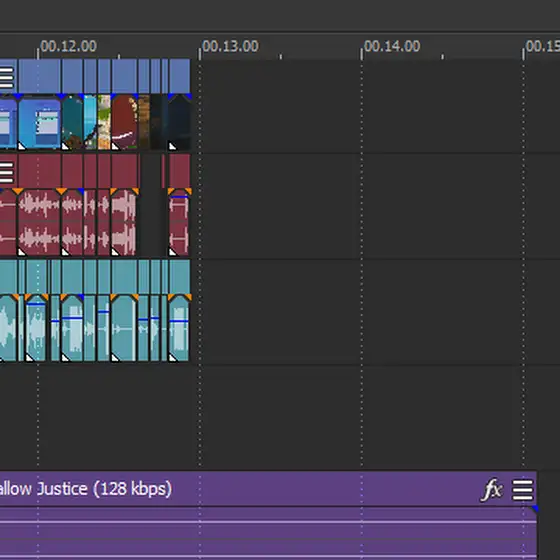Screen dimensions: 560x560
Task: Open the fx icon on Justice audio event
Action: [x=492, y=489]
